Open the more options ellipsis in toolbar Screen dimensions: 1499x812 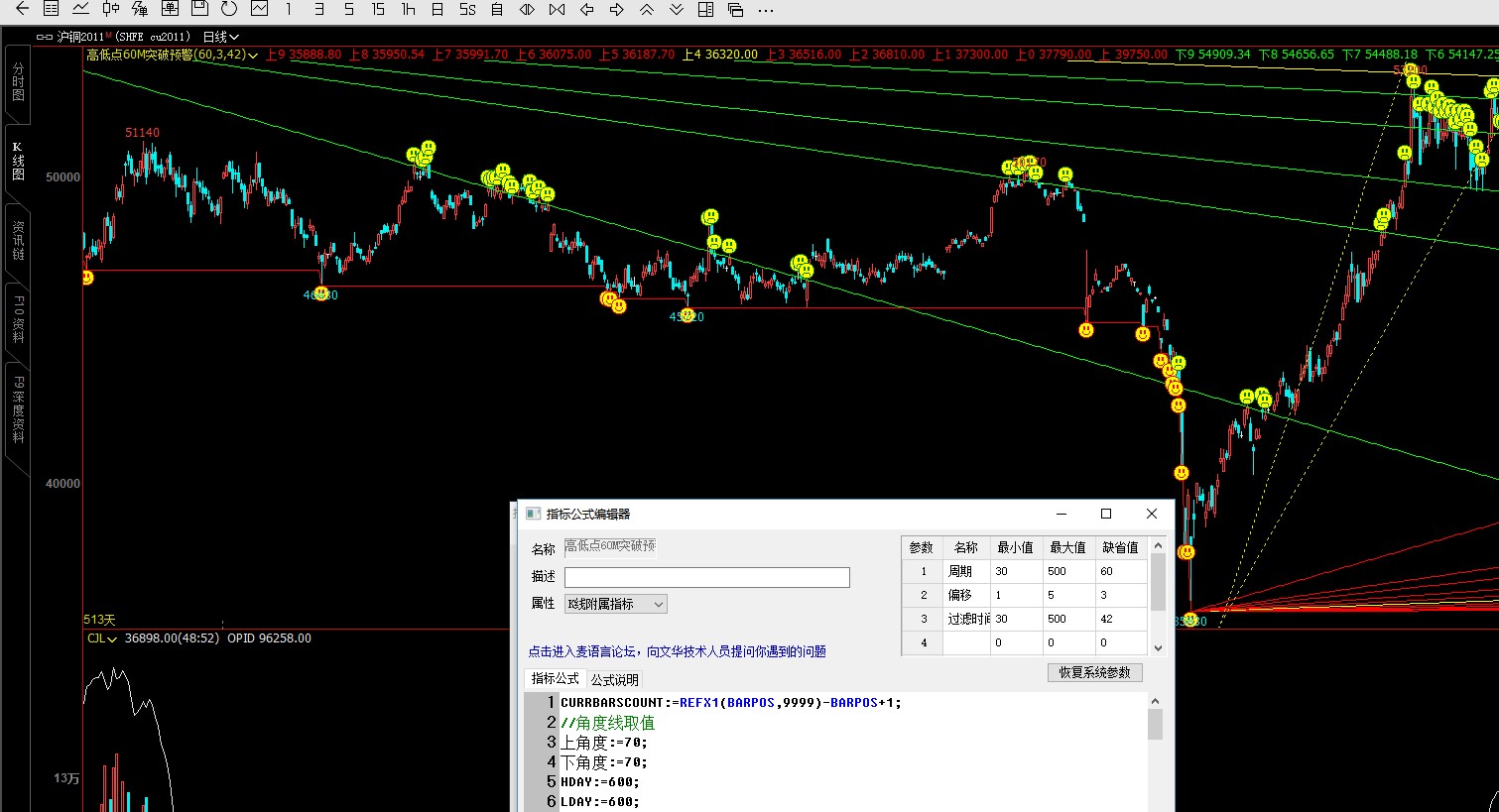(765, 10)
